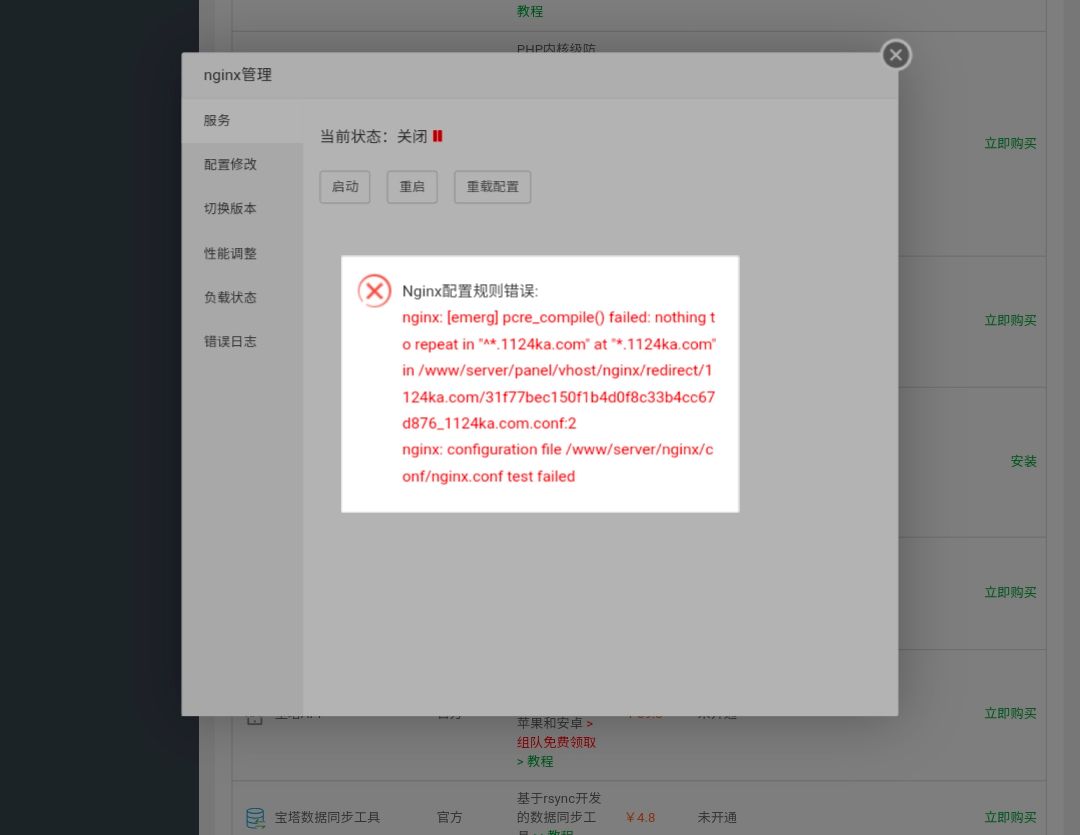Open the 错误日志 tab
This screenshot has height=835, width=1080.
click(x=242, y=342)
